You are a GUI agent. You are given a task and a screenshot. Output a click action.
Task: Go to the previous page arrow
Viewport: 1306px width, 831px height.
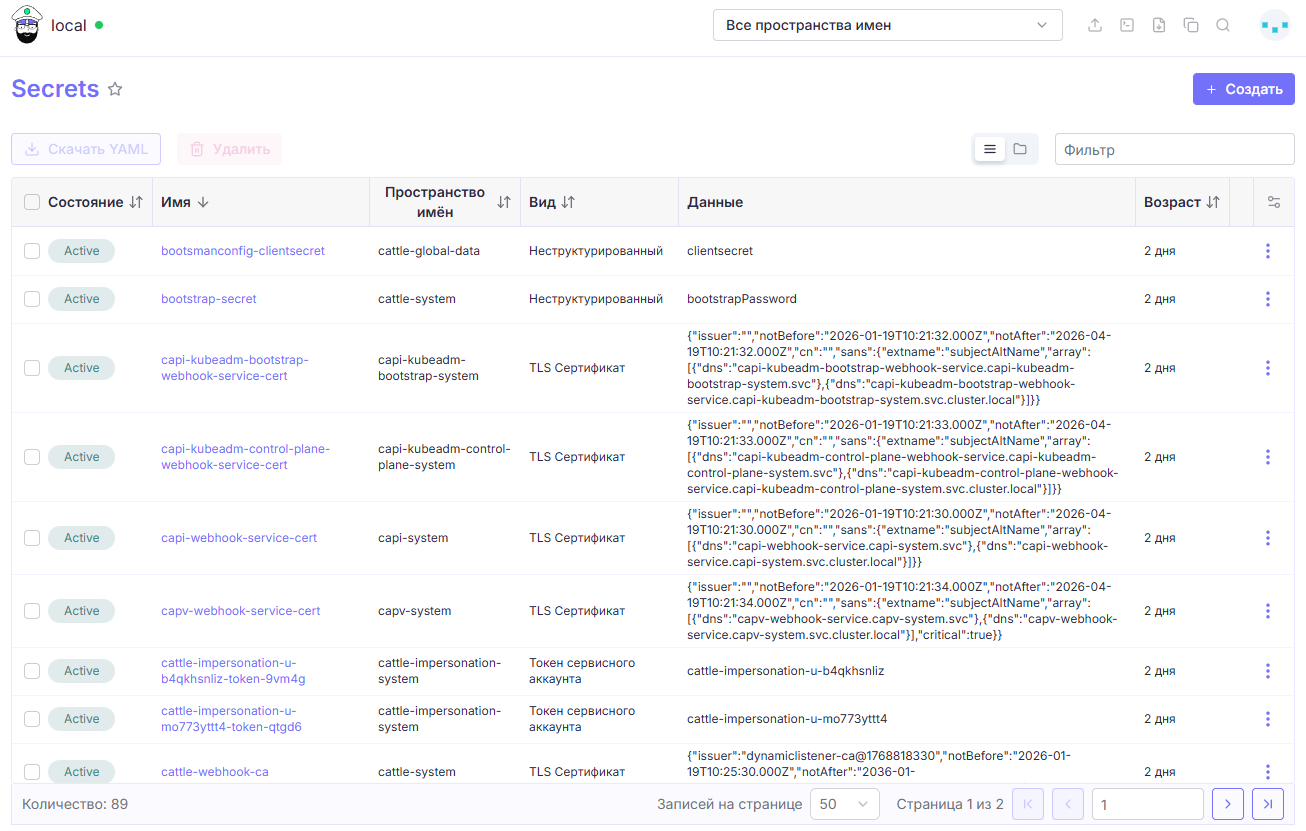point(1068,804)
